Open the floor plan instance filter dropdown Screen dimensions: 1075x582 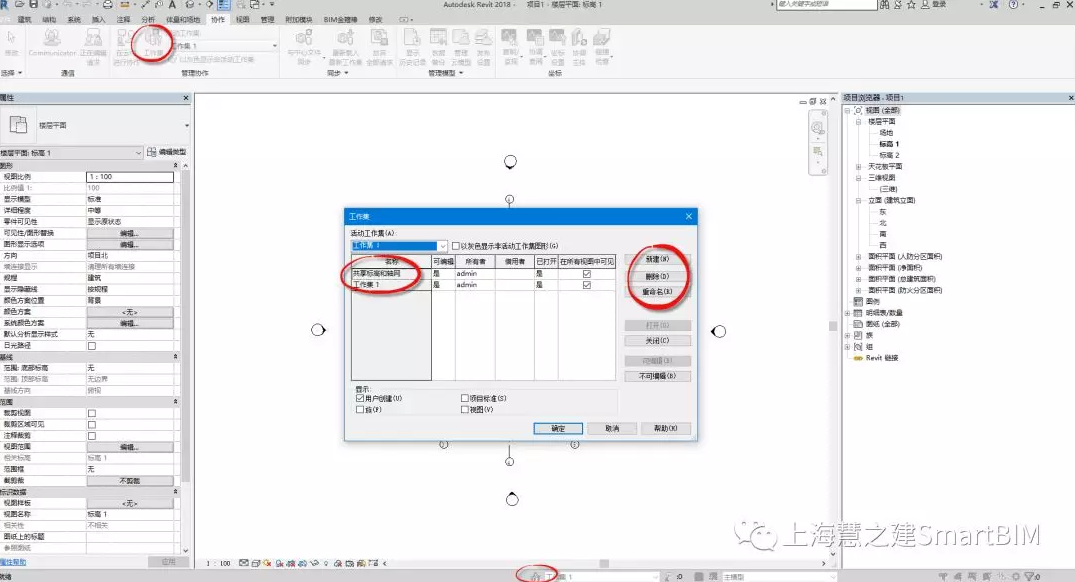click(138, 152)
